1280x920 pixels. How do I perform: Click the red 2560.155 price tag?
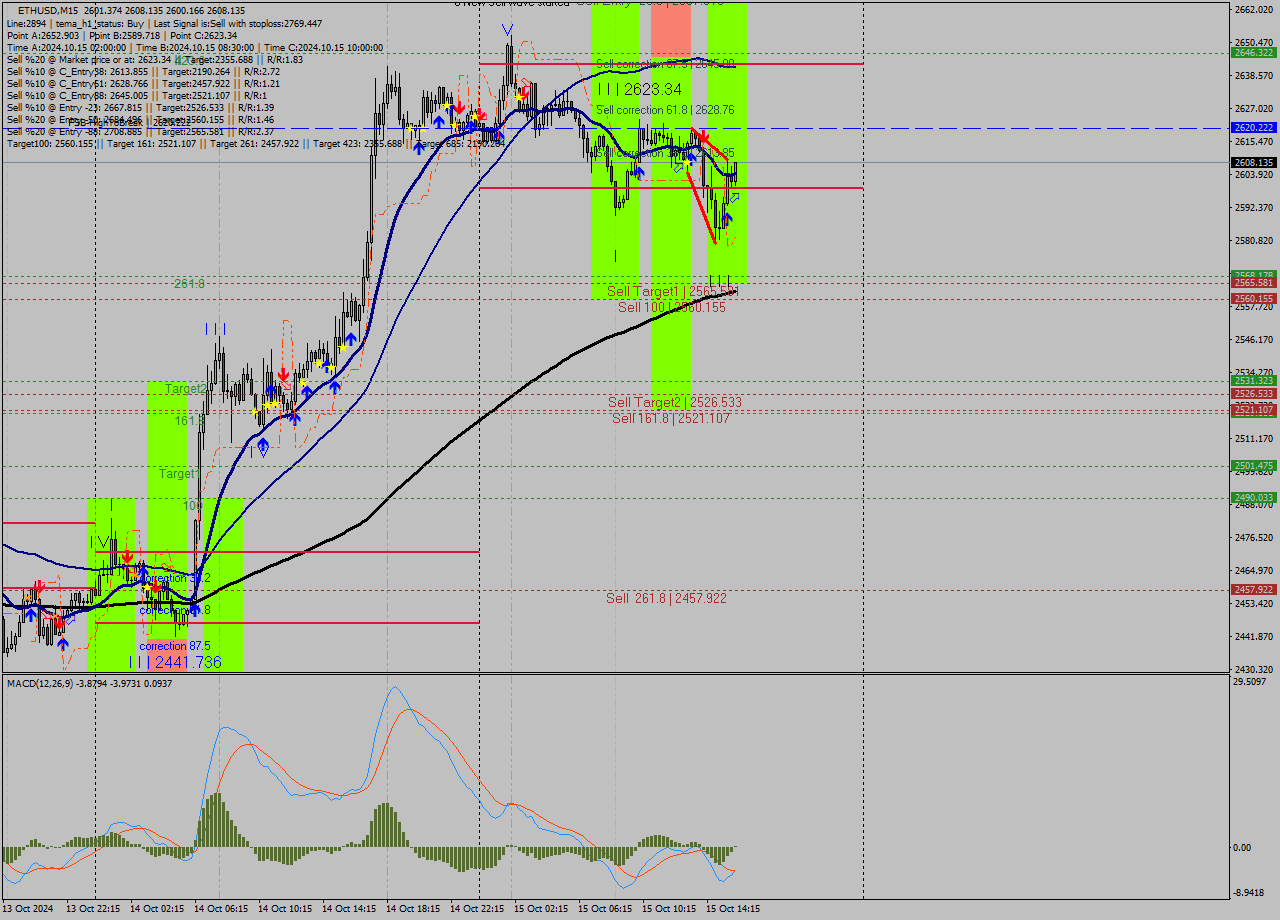pyautogui.click(x=1253, y=298)
